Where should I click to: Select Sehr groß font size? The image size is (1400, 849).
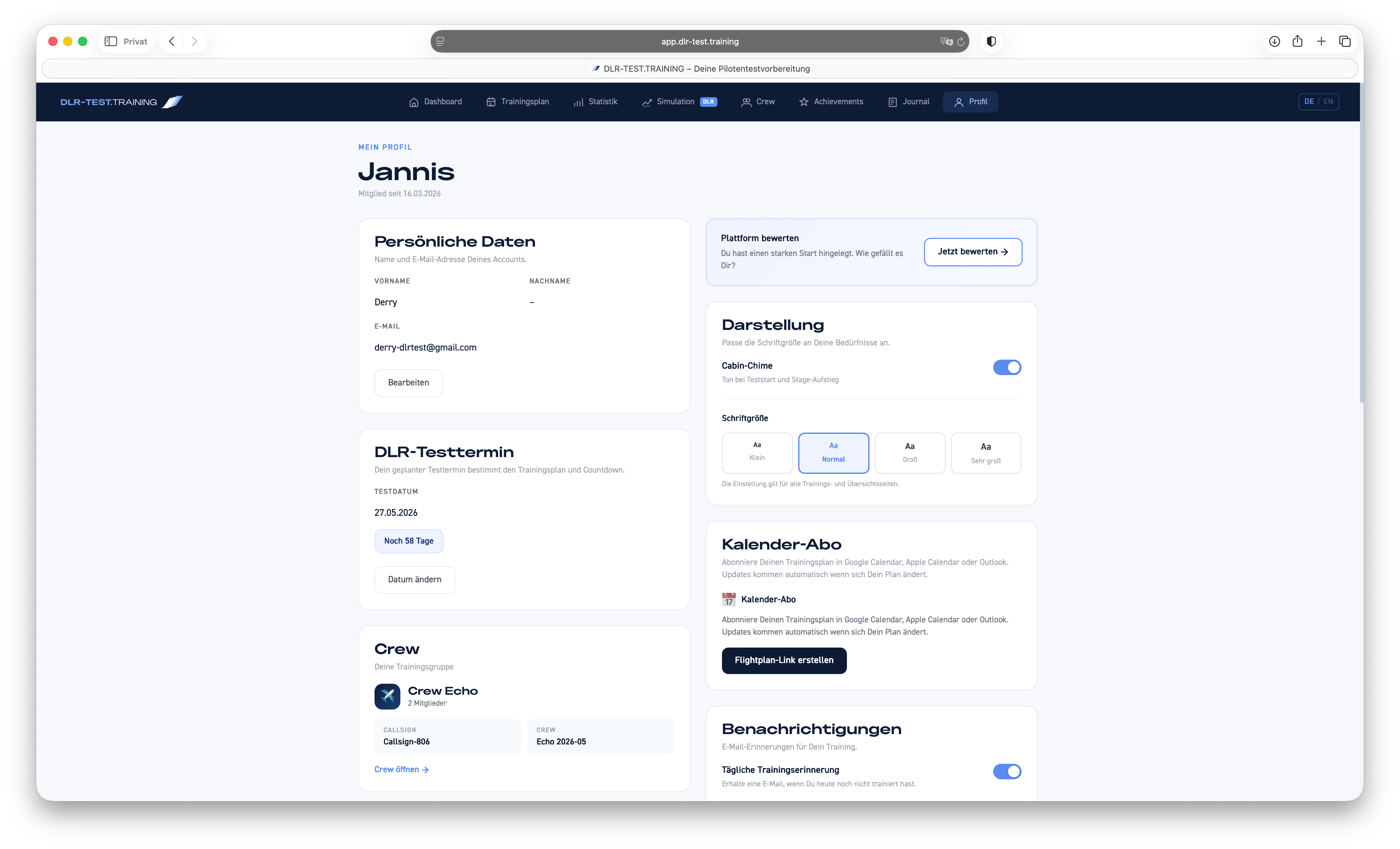[986, 453]
